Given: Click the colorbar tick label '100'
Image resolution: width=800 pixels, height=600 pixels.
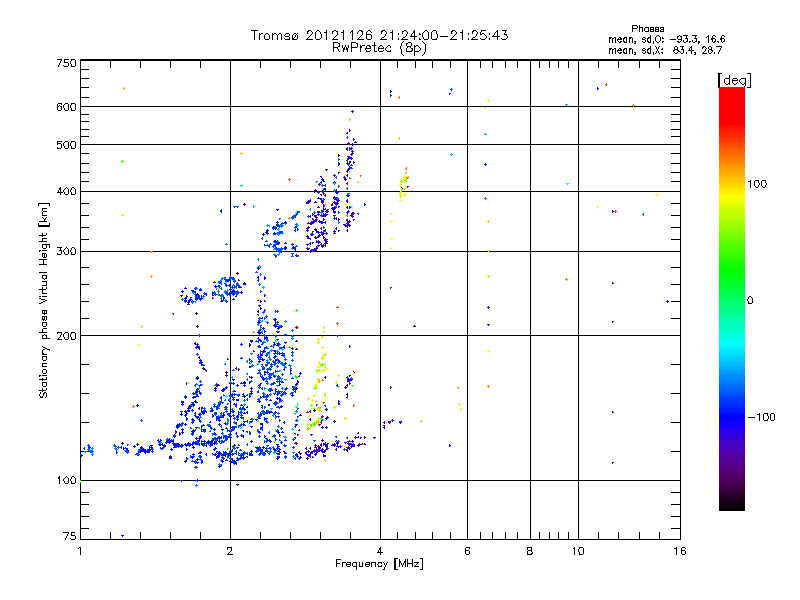Looking at the screenshot, I should coord(757,184).
